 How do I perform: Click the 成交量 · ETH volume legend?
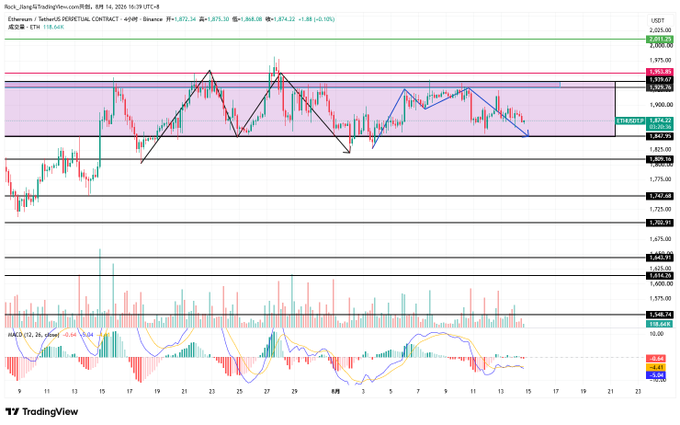[x=24, y=27]
